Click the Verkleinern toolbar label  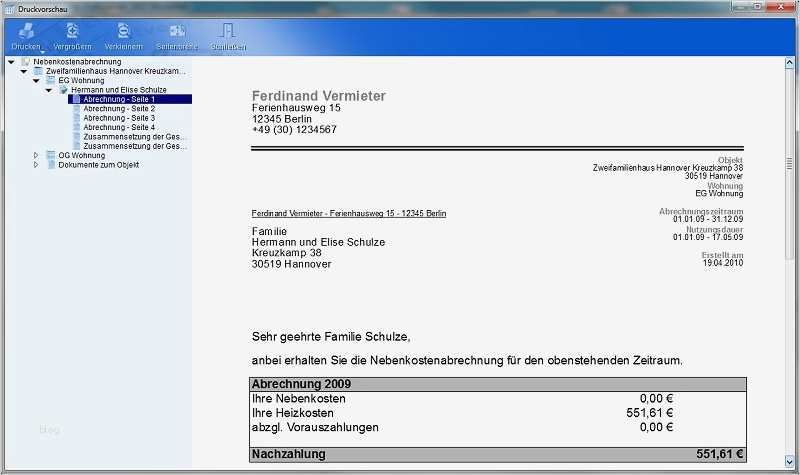[x=123, y=46]
